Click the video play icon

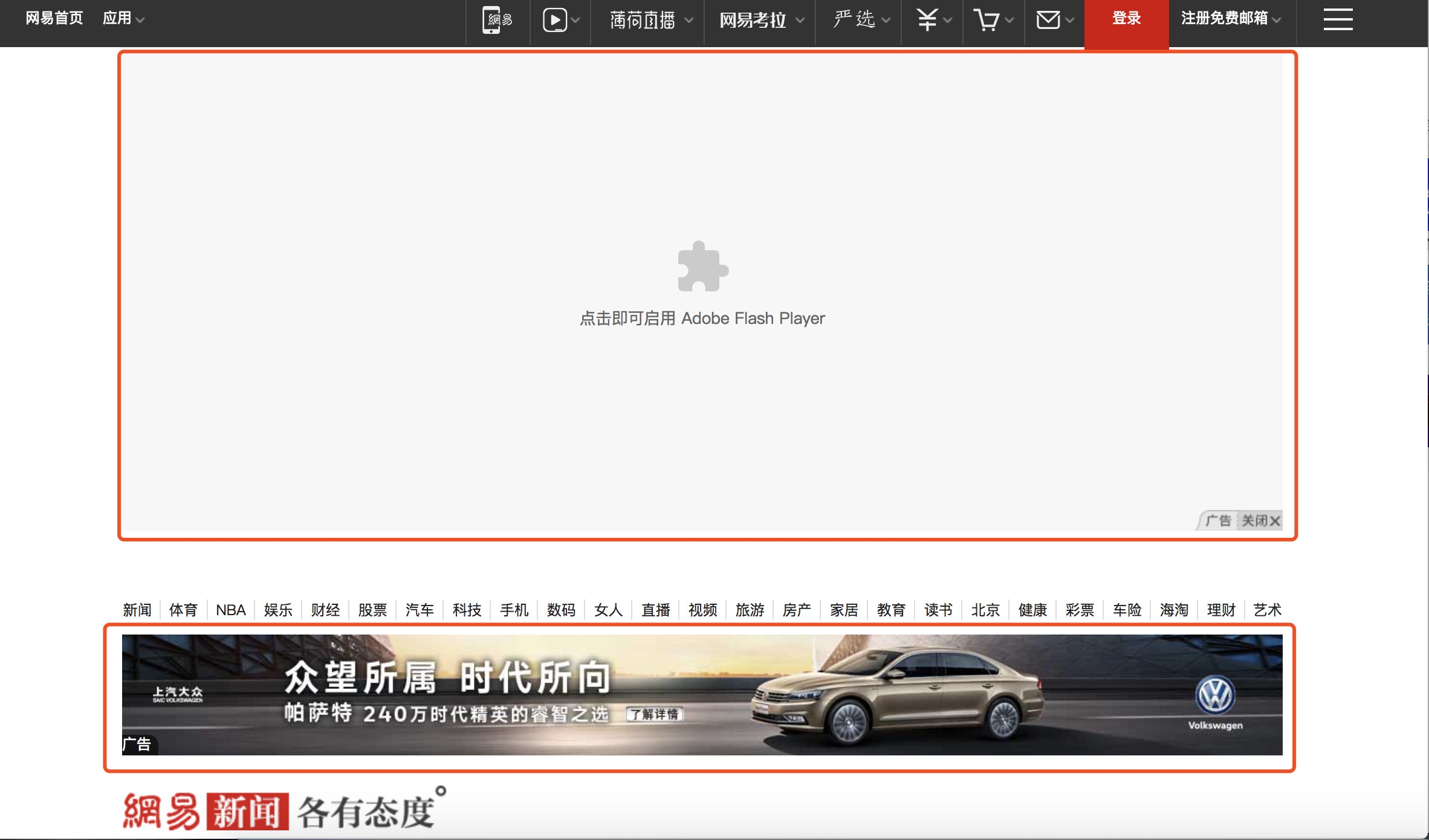click(555, 20)
